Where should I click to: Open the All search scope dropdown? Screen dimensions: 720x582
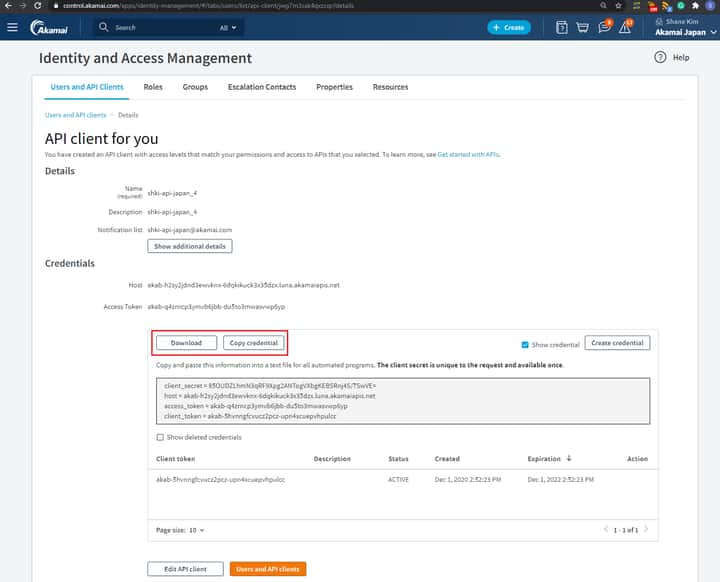(230, 28)
